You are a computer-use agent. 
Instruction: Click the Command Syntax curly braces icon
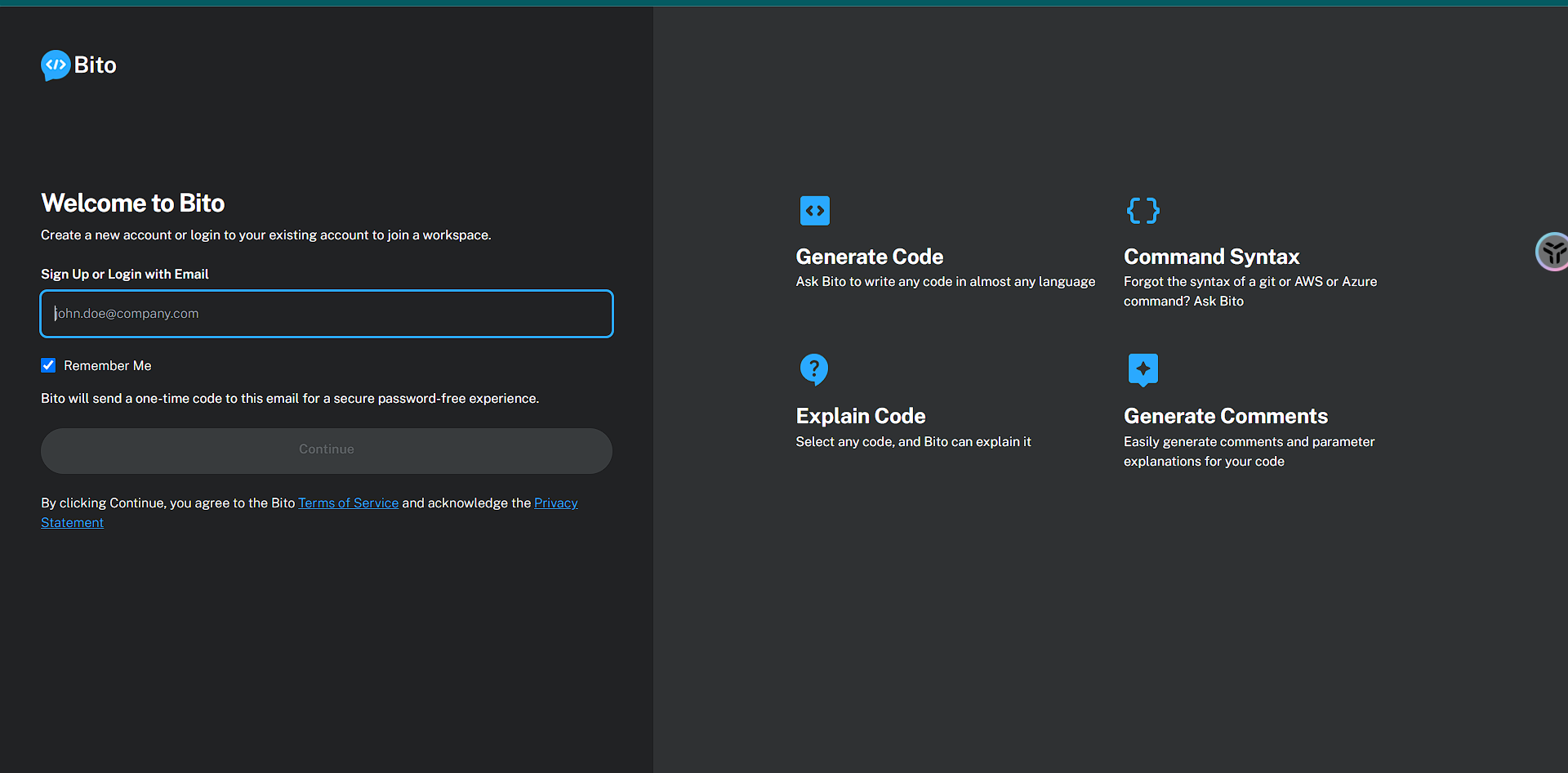tap(1143, 211)
